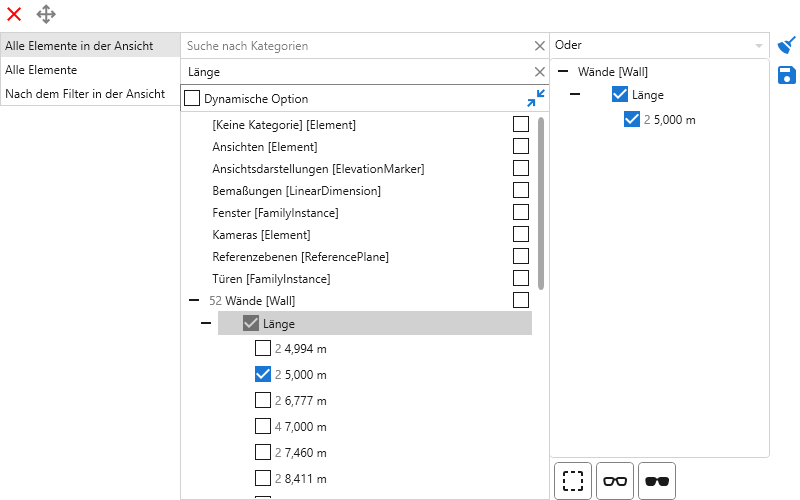Click the dashed rectangle selection icon
The image size is (800, 500).
click(573, 481)
